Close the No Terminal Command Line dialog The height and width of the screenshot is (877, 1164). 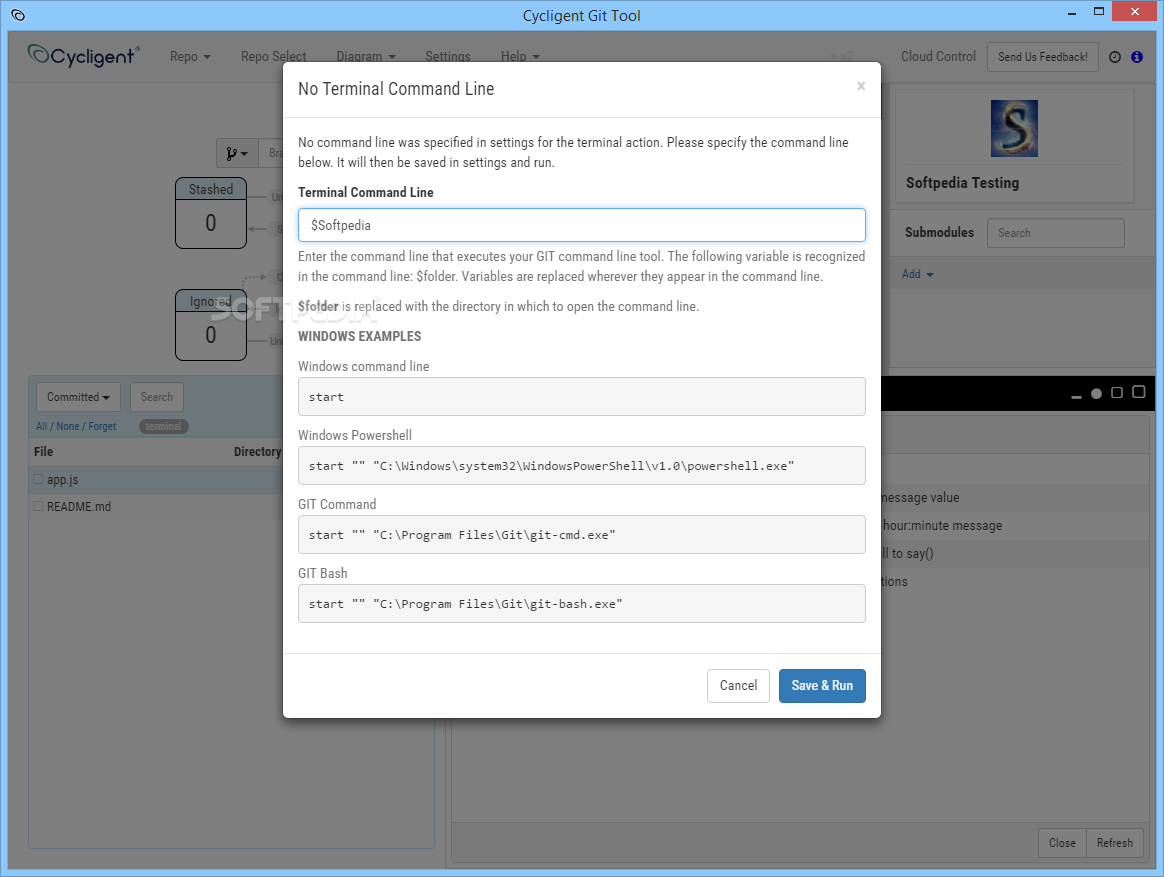(860, 86)
